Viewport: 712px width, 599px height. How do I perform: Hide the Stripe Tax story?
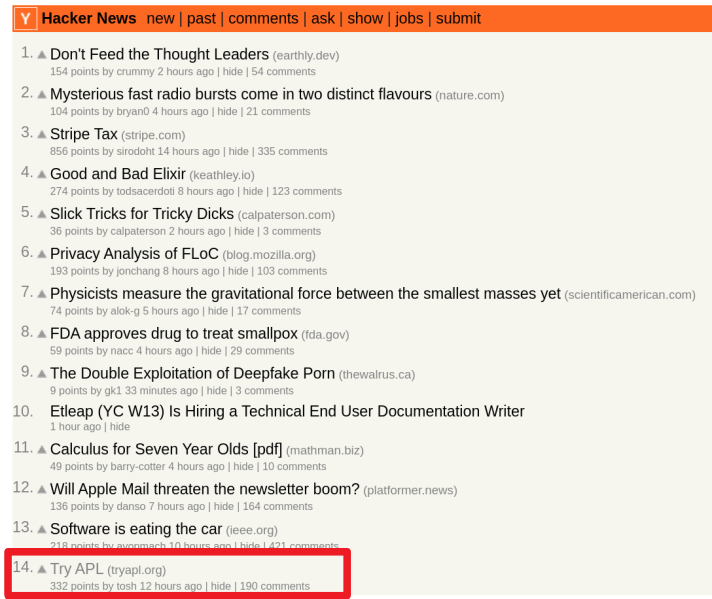(x=238, y=152)
